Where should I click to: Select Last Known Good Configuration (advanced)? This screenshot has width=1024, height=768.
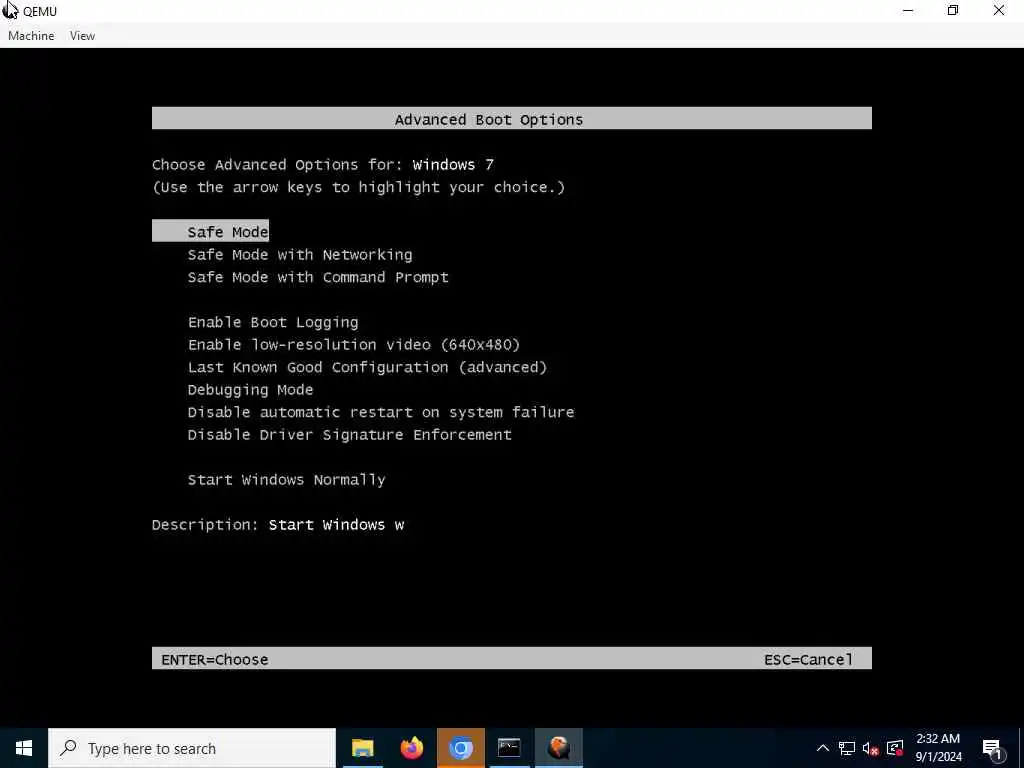pos(367,367)
